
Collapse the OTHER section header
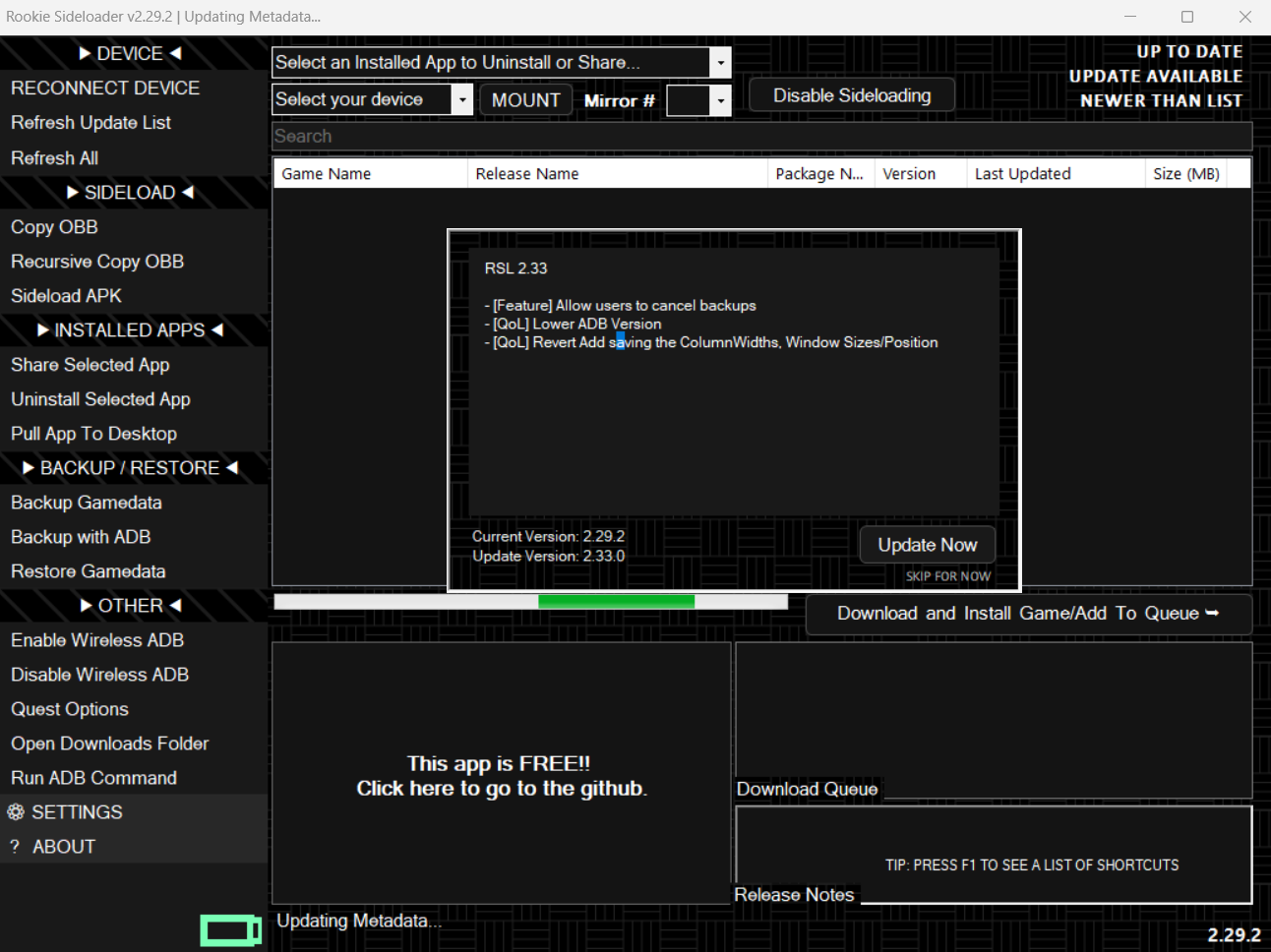(134, 606)
